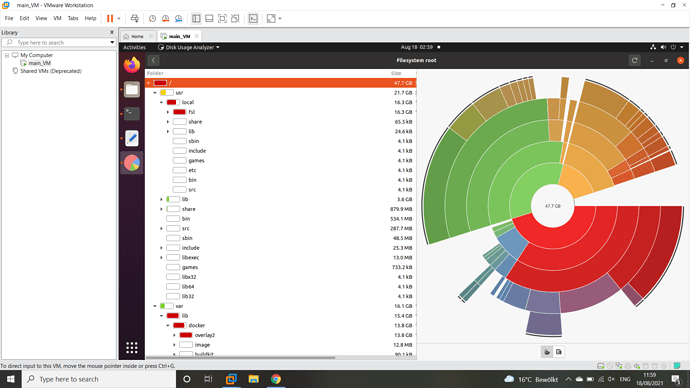Click the Send Ctrl+Alt+Del toolbar icon
Screen dimensions: 690x388
pos(135,18)
